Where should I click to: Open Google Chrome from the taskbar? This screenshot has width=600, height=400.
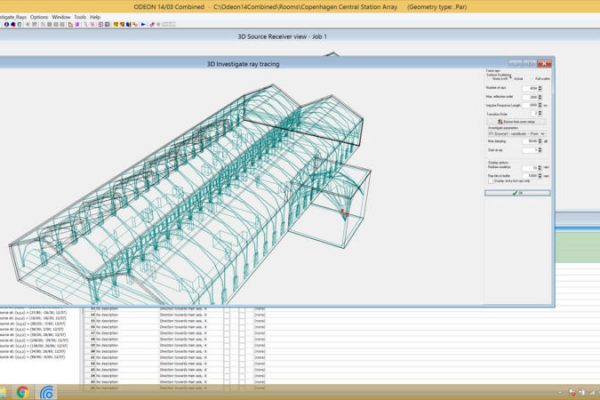22,392
